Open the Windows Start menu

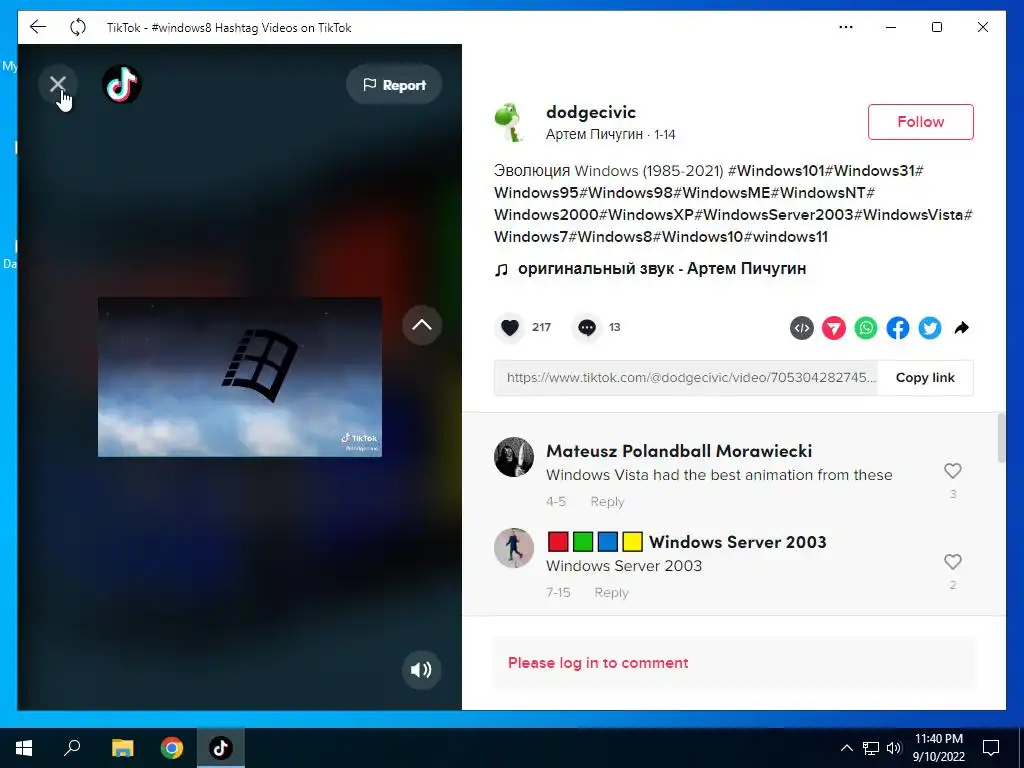(24, 748)
